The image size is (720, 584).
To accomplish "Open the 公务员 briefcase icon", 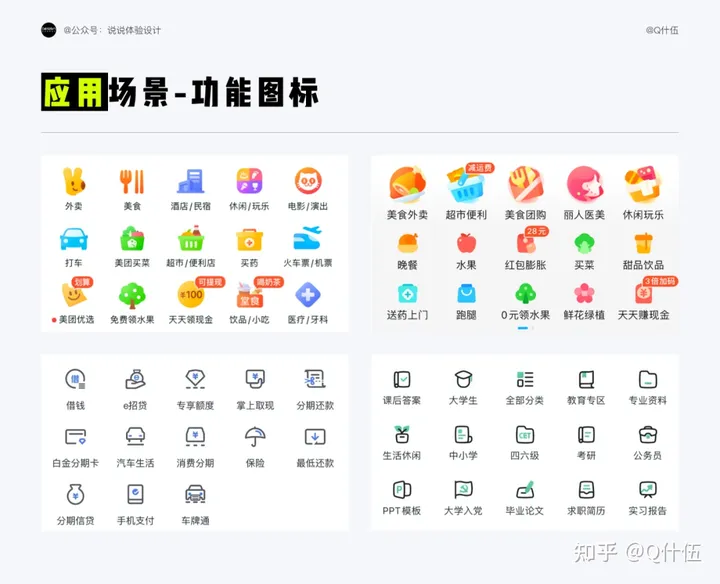I will (648, 434).
